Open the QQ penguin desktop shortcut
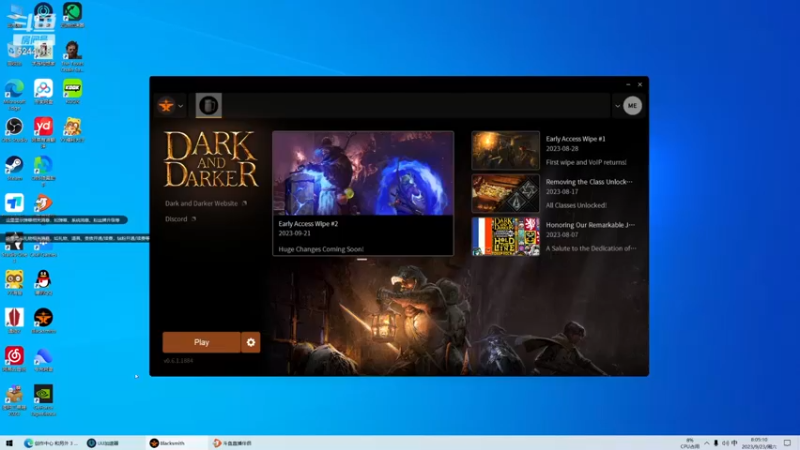The width and height of the screenshot is (800, 450). (x=43, y=283)
